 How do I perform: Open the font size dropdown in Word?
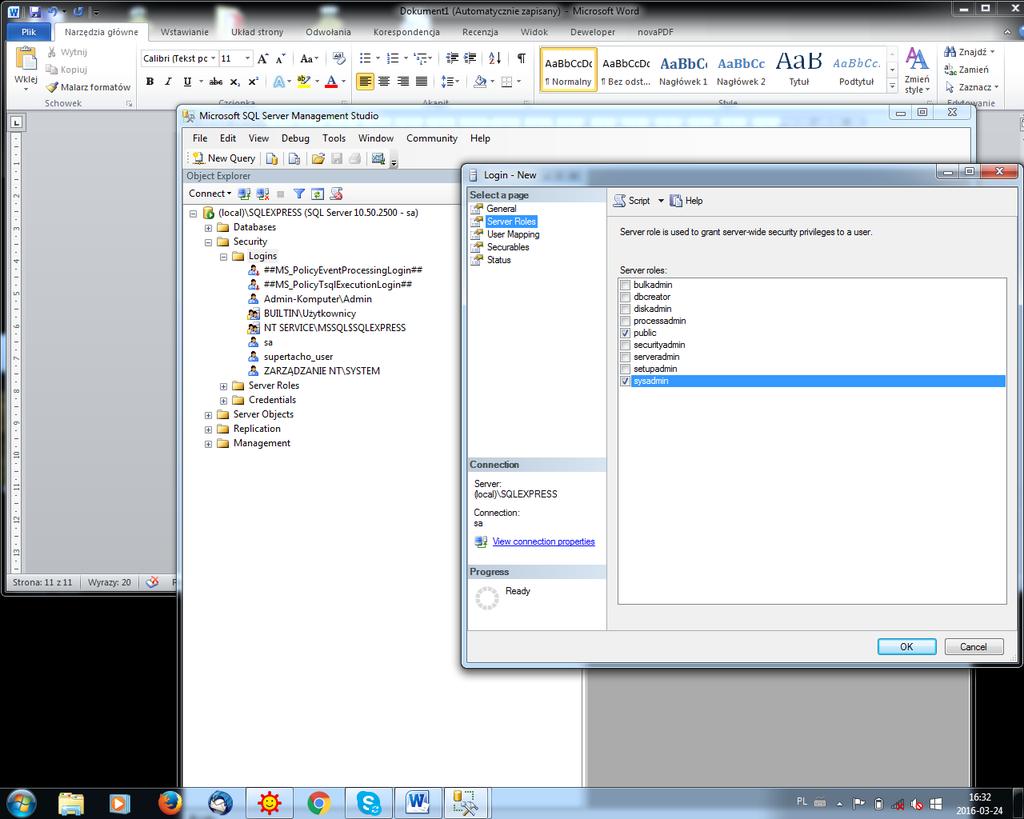(x=248, y=59)
